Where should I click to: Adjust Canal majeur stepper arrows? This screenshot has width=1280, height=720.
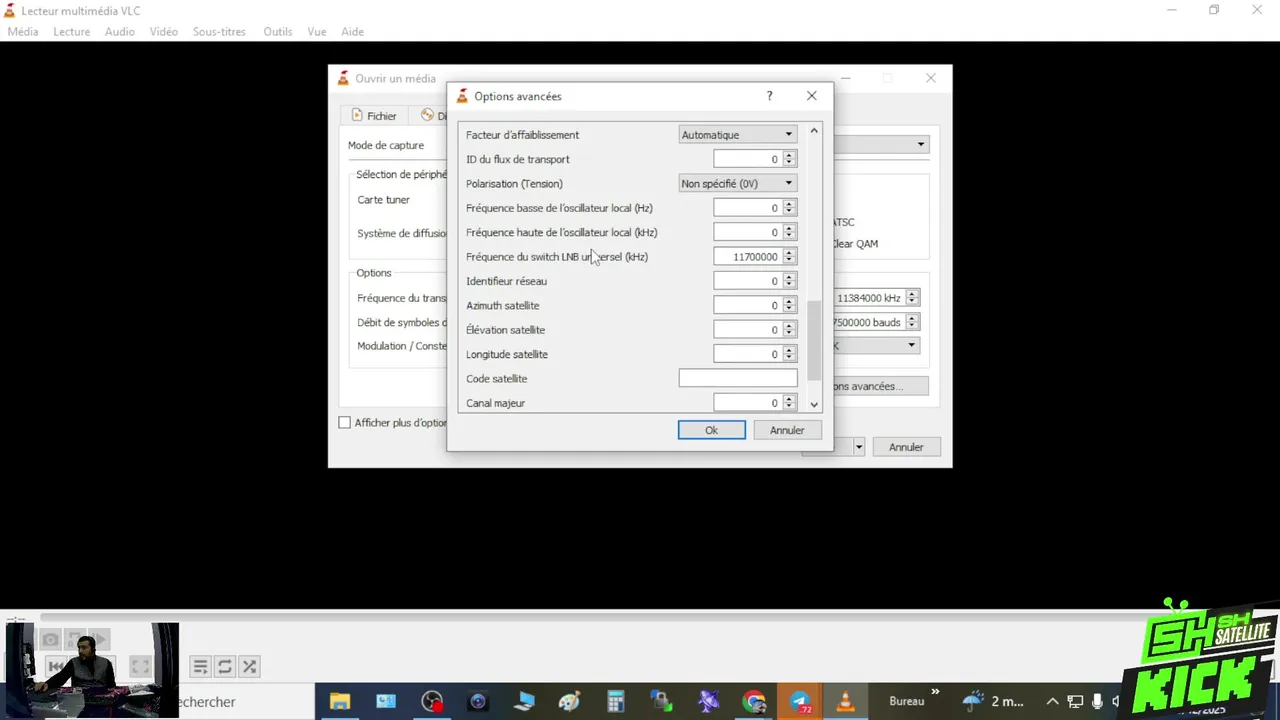789,403
